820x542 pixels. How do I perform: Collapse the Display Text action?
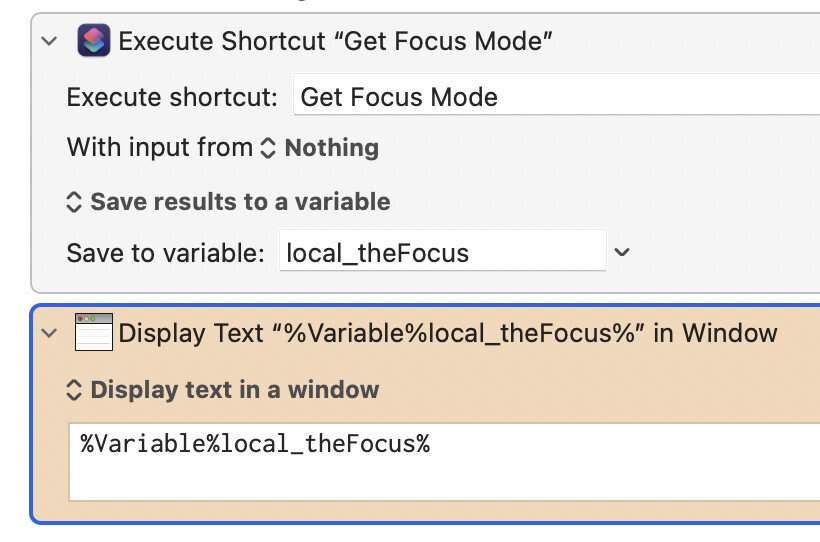[49, 332]
